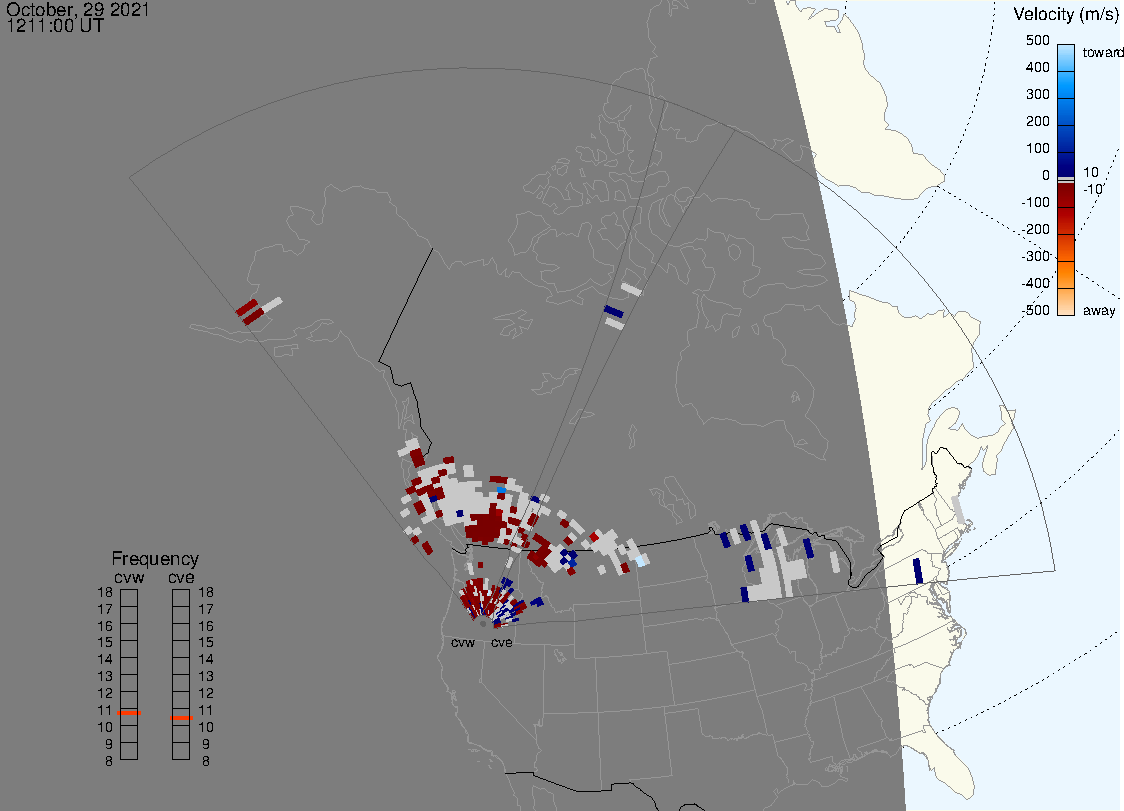Click the 8 label right of cve bar

tap(206, 762)
